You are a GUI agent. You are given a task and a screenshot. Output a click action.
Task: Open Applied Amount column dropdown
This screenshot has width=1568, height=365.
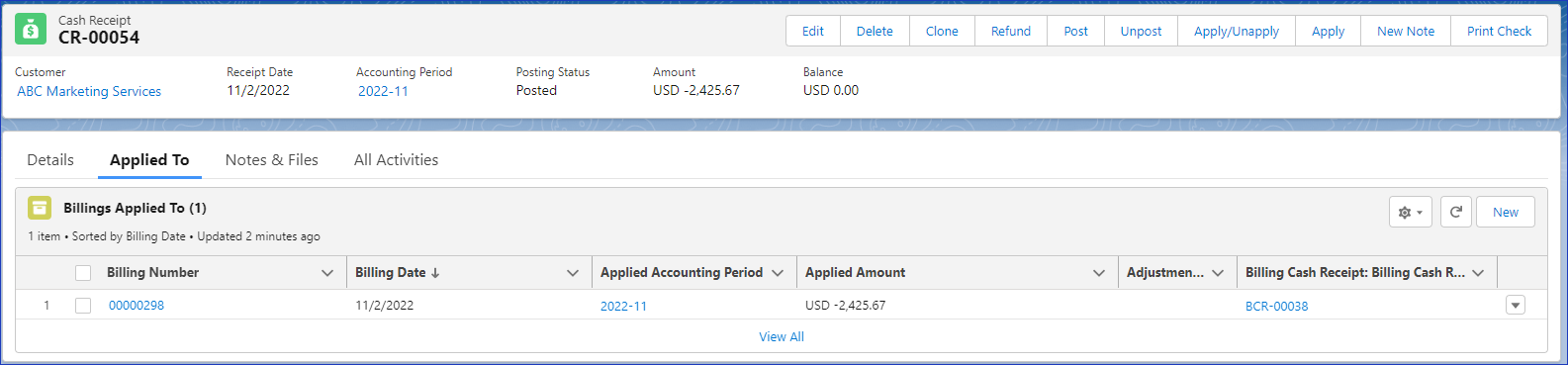click(1099, 273)
